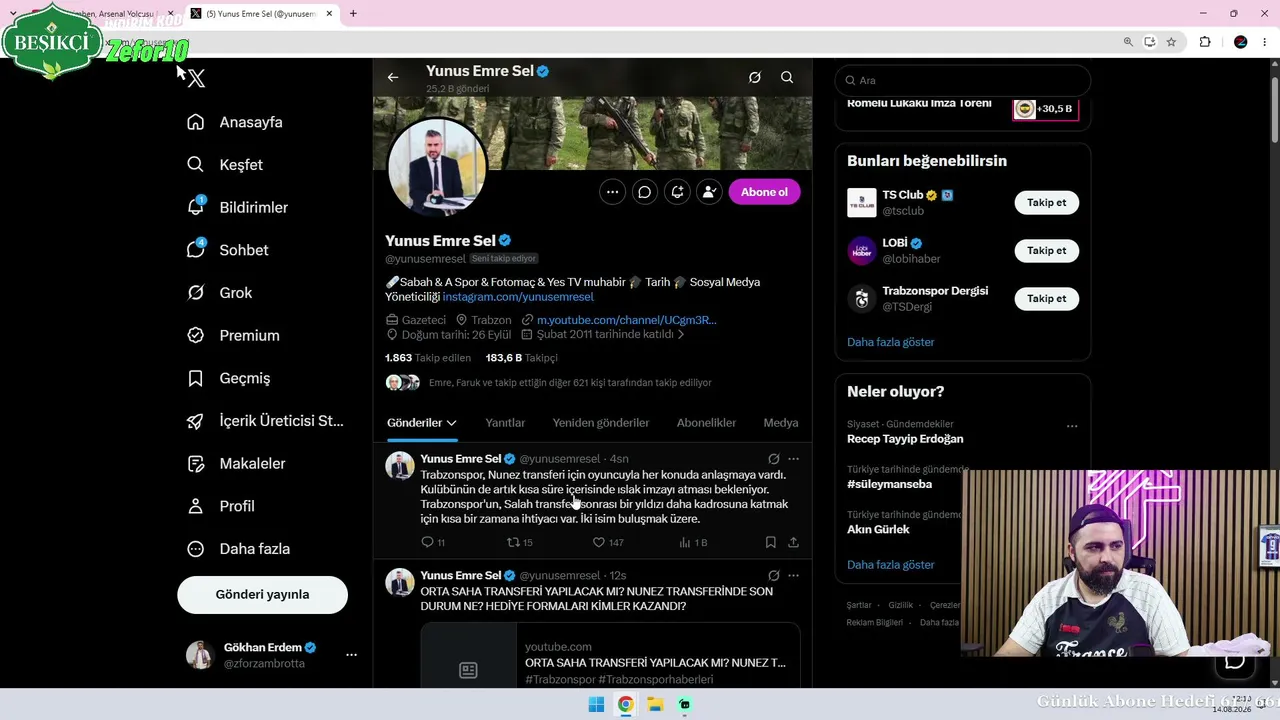
Task: Click the Grok icon in profile header
Action: click(755, 77)
